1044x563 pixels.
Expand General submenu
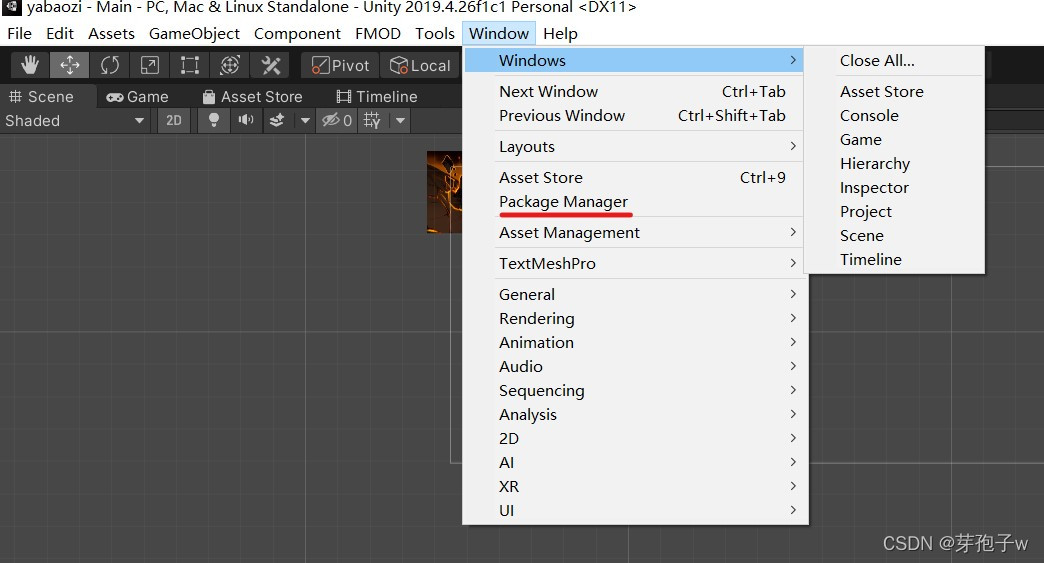pyautogui.click(x=634, y=294)
